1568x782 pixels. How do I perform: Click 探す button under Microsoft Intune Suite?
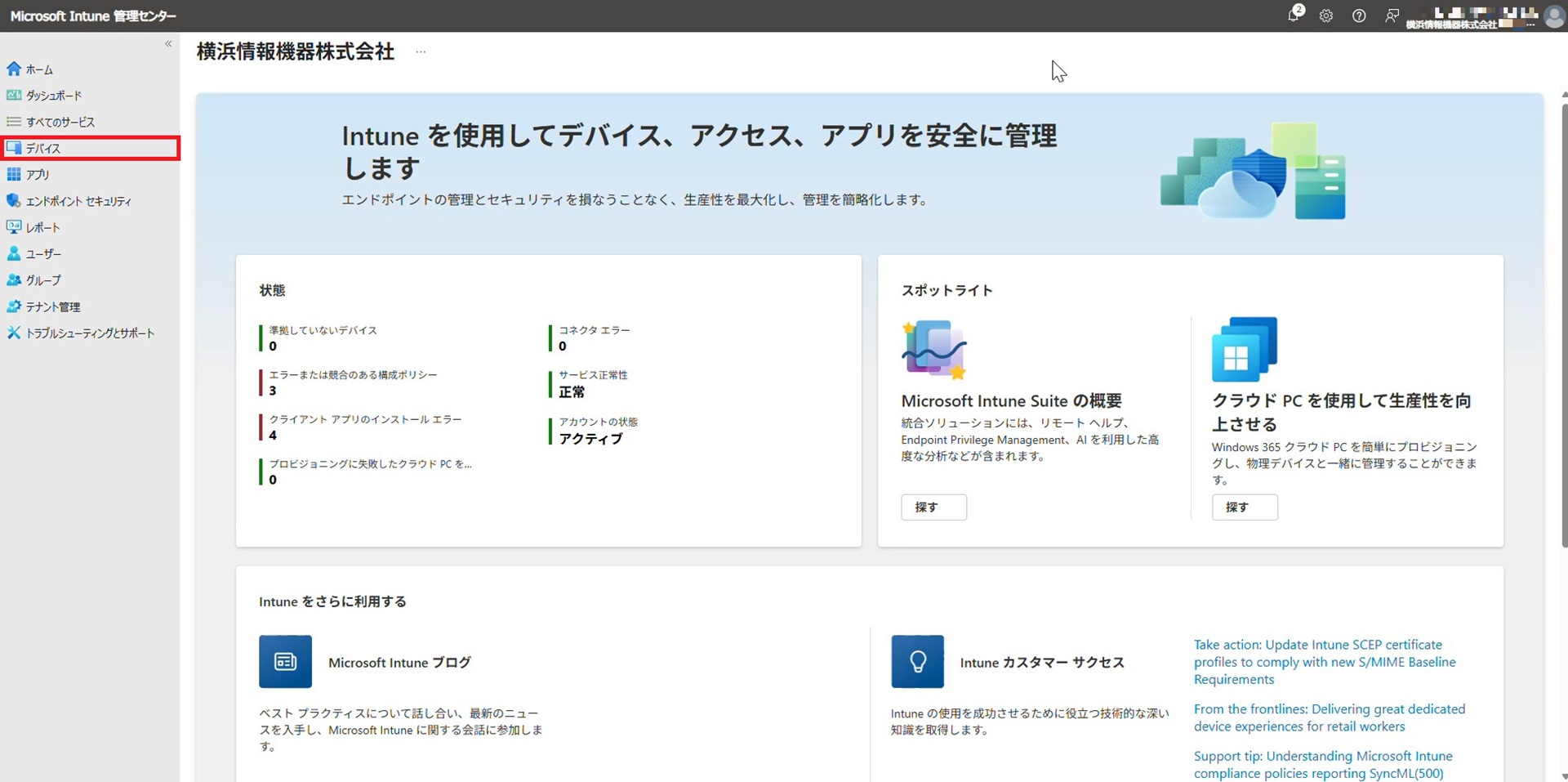[x=933, y=507]
